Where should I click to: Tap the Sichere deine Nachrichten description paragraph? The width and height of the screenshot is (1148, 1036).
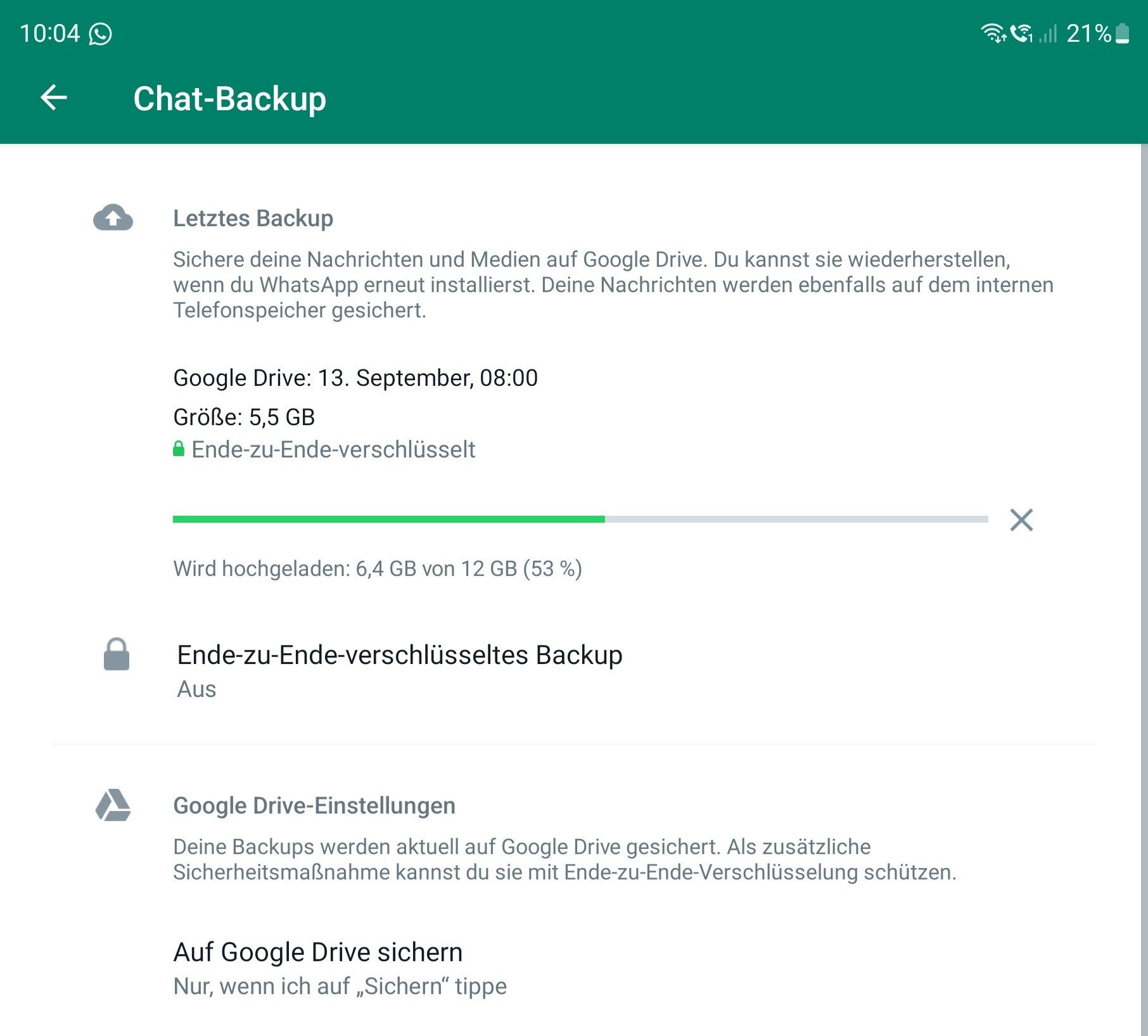pos(613,285)
